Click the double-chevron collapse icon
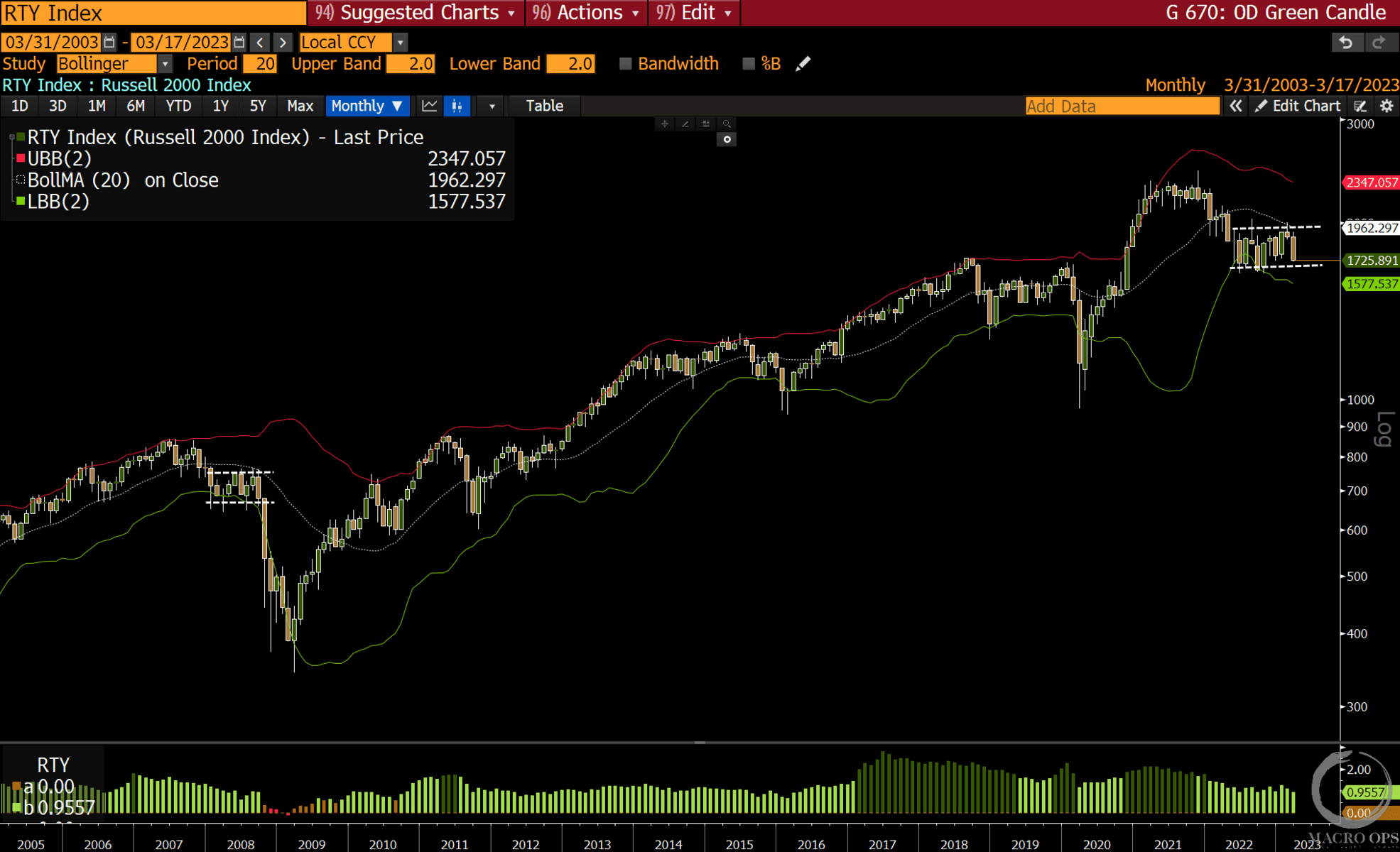 pyautogui.click(x=1236, y=106)
